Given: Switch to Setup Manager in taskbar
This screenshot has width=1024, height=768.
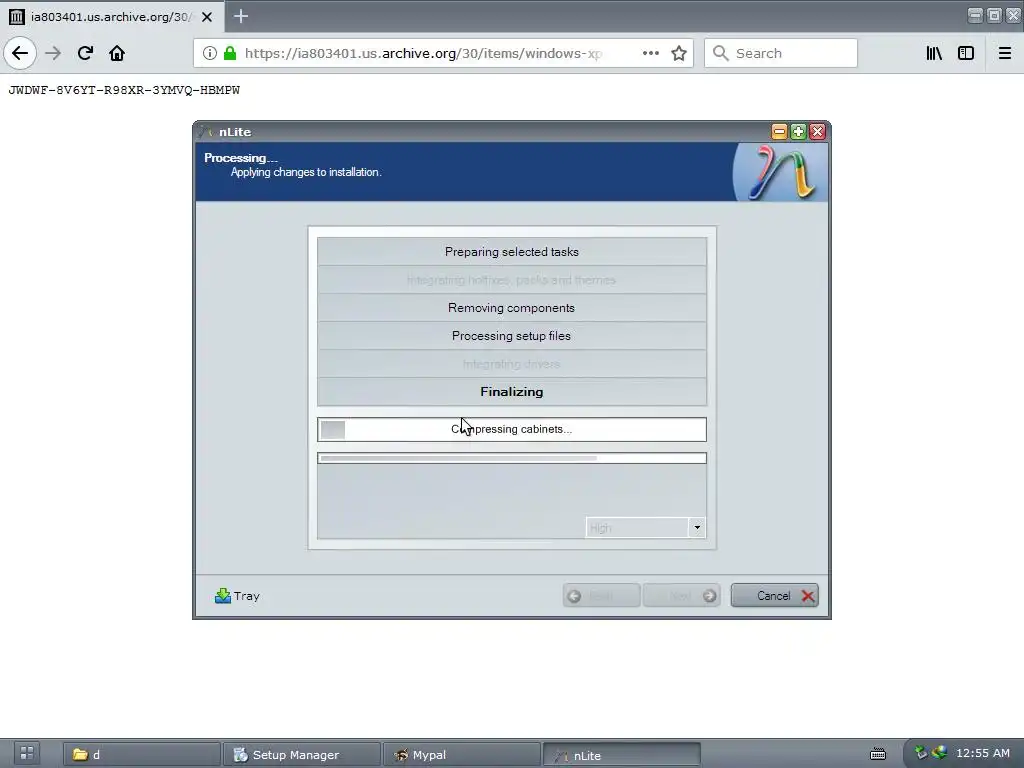Looking at the screenshot, I should click(302, 755).
